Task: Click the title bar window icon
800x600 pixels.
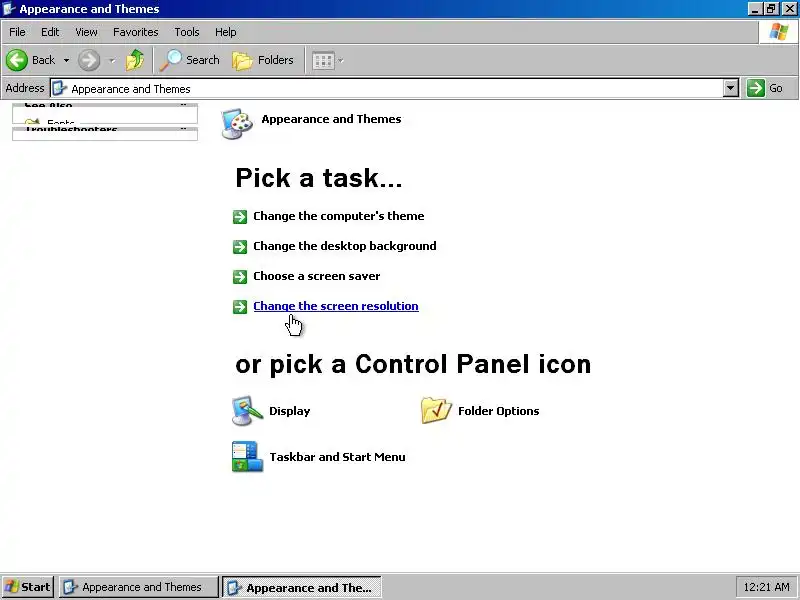Action: coord(9,9)
